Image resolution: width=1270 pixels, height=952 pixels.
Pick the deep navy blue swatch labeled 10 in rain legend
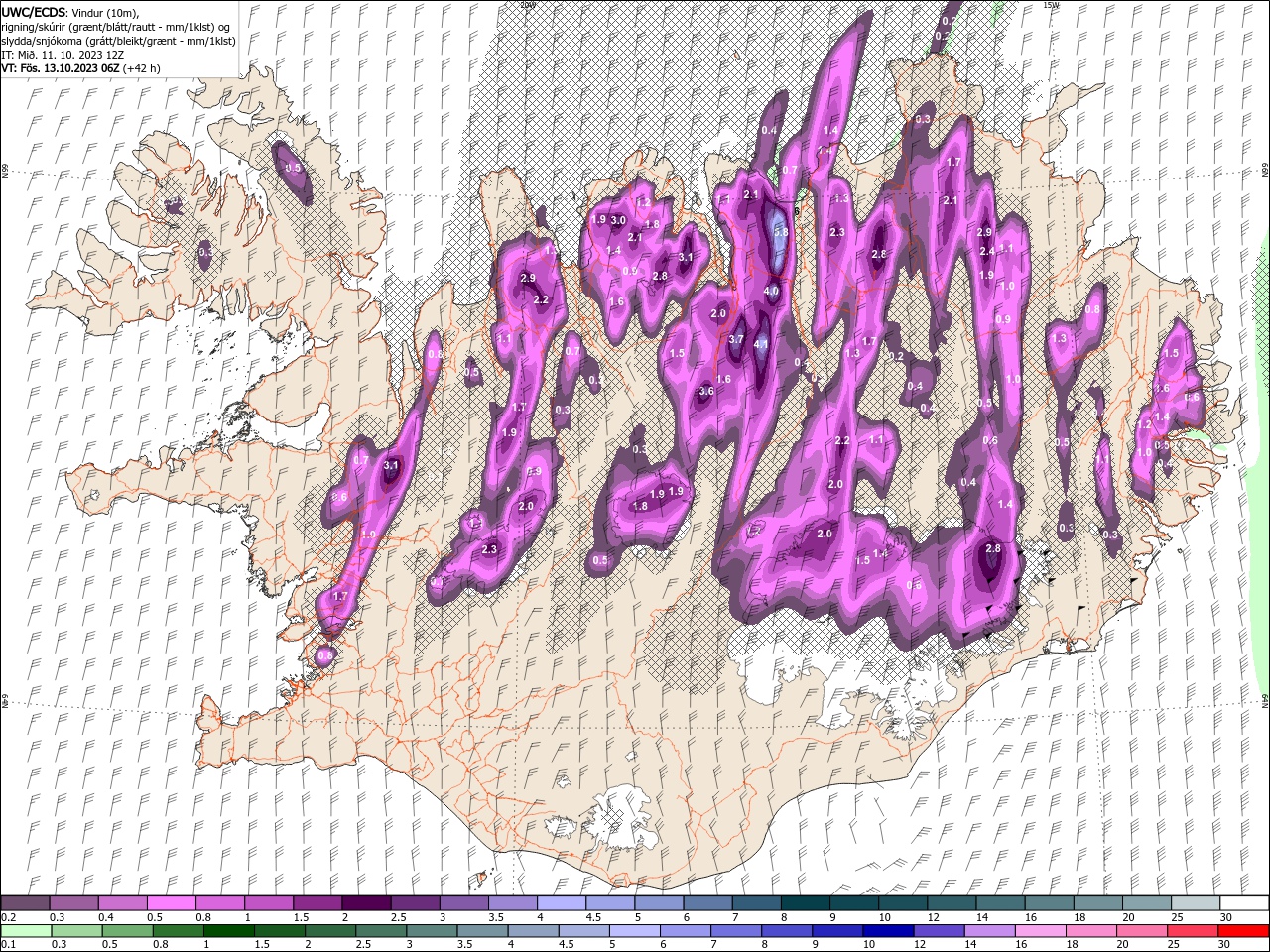(x=888, y=930)
